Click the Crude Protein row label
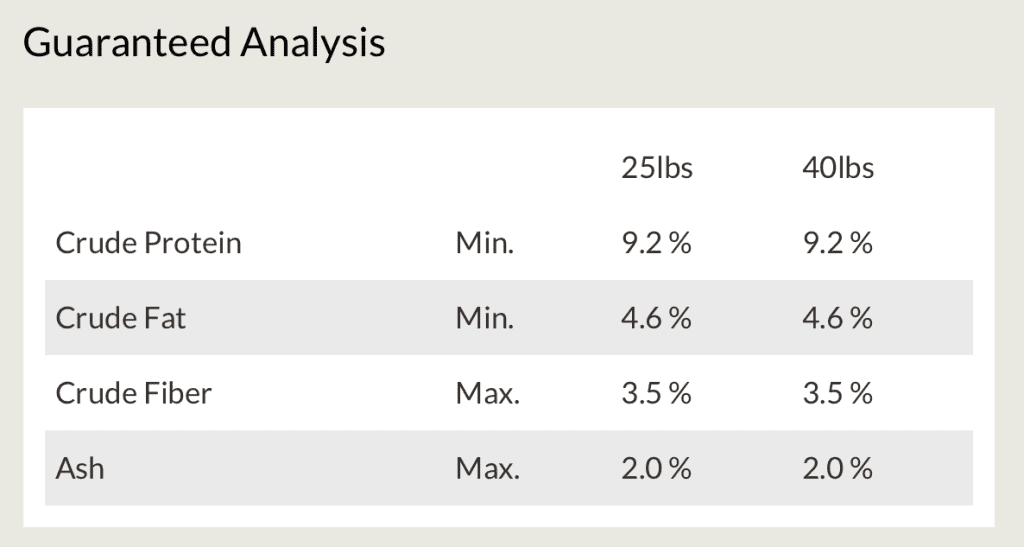Screen dimensions: 1024x547 (149, 243)
